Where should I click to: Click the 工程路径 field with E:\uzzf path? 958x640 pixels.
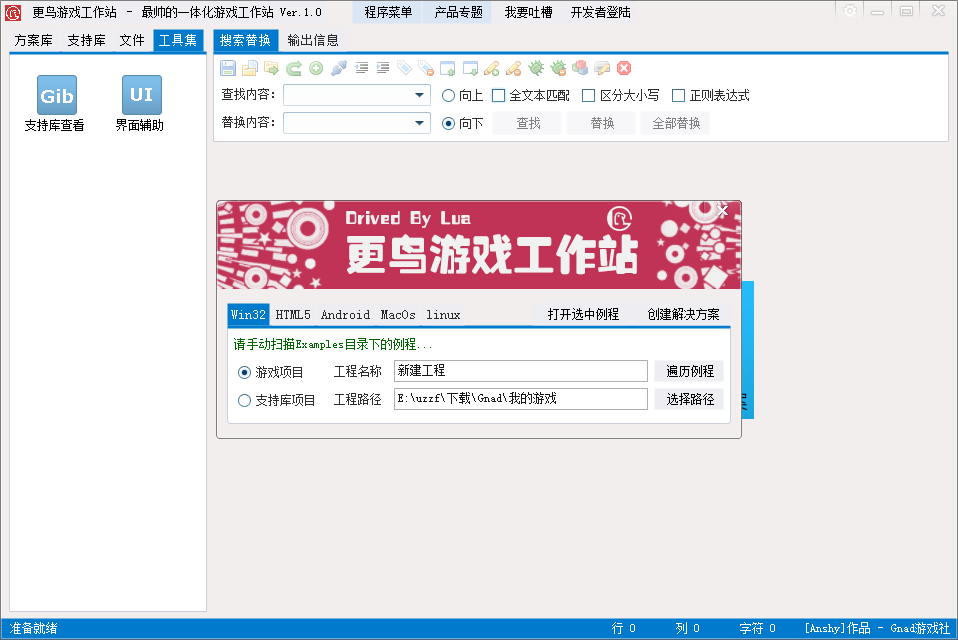[521, 399]
